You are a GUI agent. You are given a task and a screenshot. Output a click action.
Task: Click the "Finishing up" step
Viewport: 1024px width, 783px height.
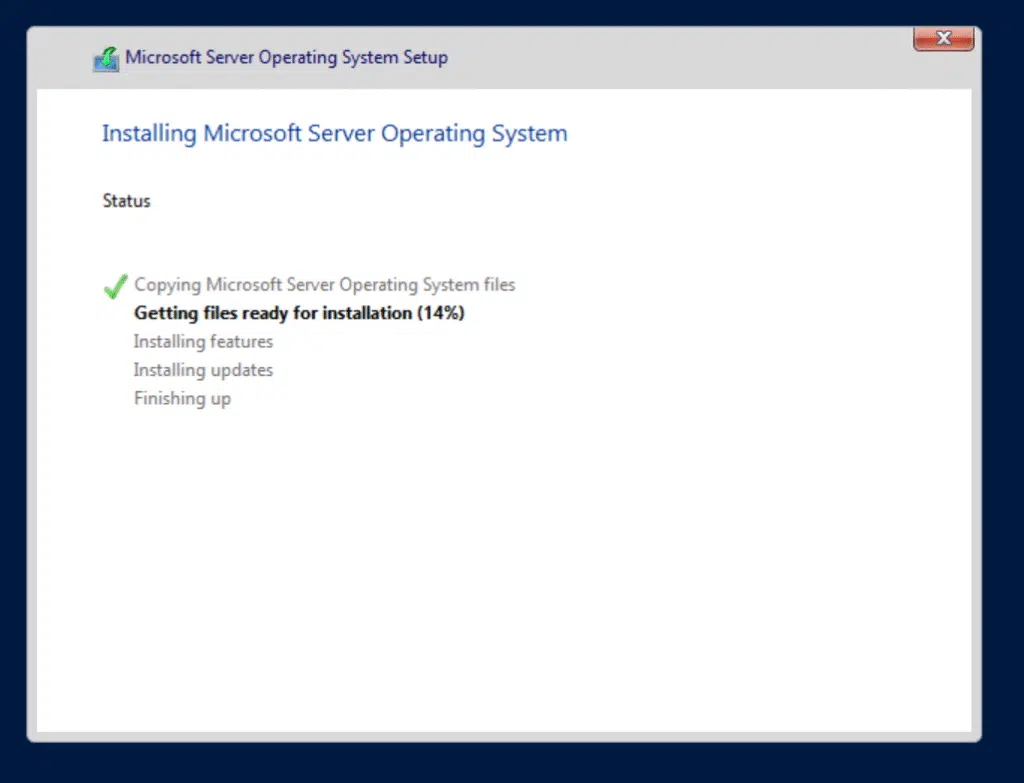[x=182, y=399]
